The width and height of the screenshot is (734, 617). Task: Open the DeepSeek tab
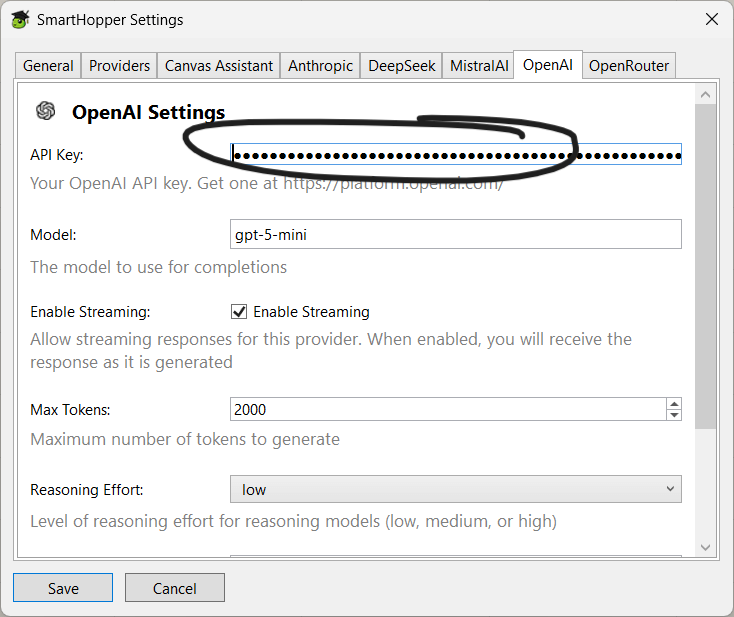pyautogui.click(x=402, y=66)
